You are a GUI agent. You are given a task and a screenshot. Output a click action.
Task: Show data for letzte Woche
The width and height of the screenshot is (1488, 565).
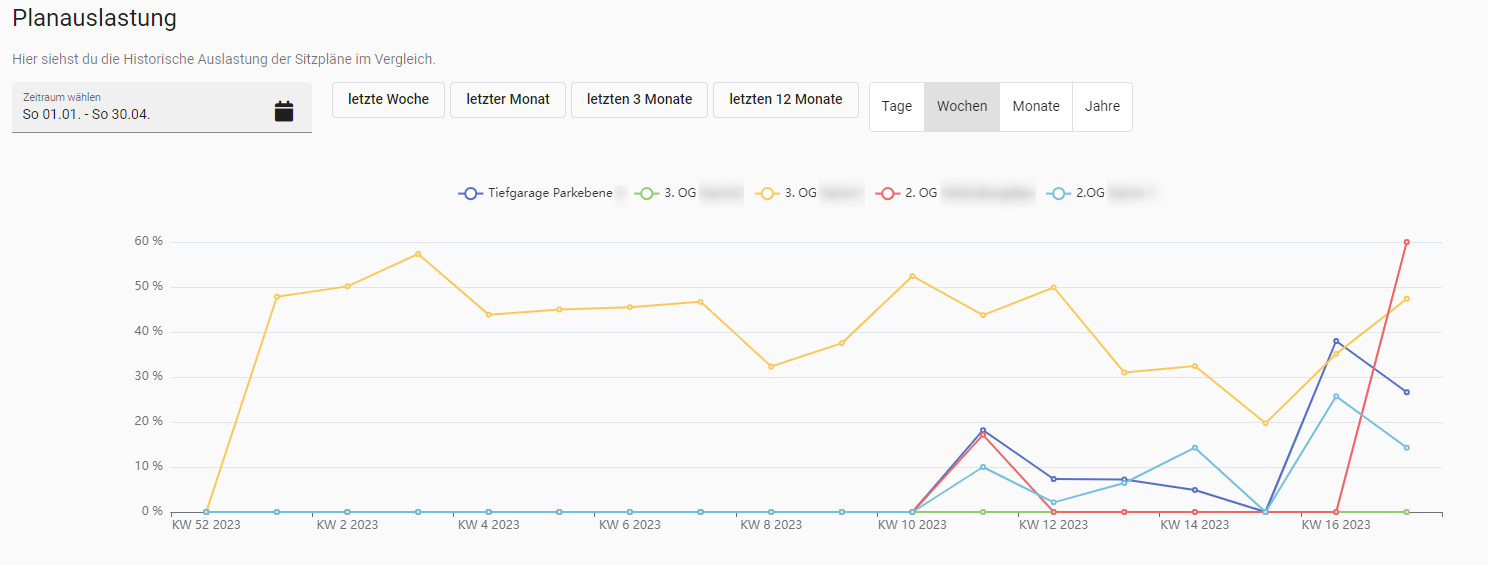388,100
